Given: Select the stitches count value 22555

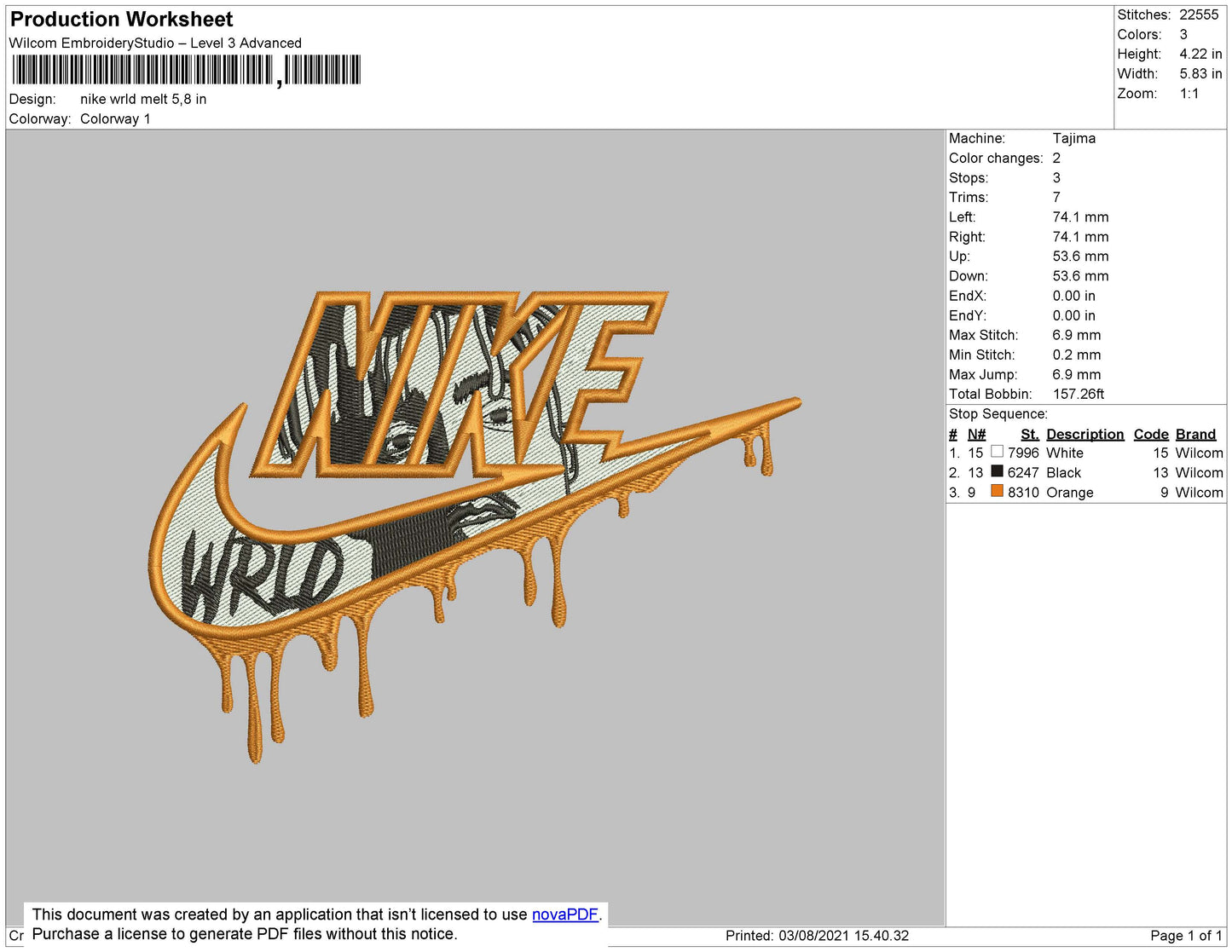Looking at the screenshot, I should click(1199, 14).
